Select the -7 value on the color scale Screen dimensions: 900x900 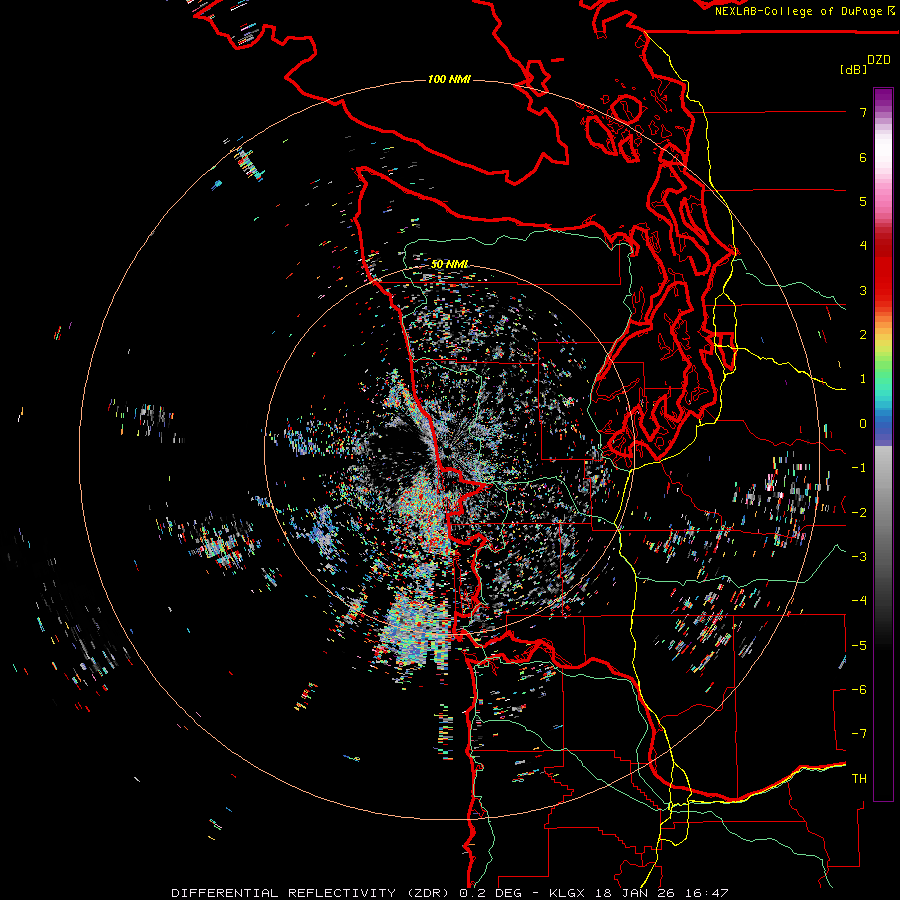pos(859,734)
